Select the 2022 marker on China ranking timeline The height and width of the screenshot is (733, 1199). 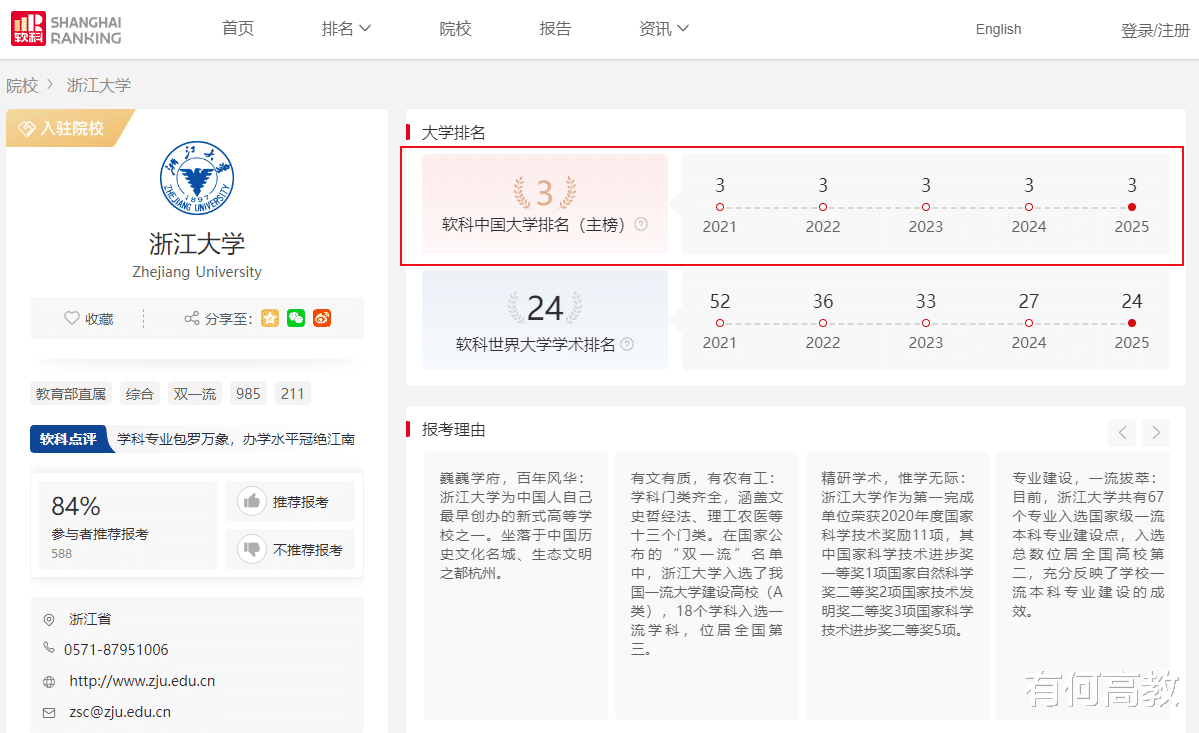823,207
